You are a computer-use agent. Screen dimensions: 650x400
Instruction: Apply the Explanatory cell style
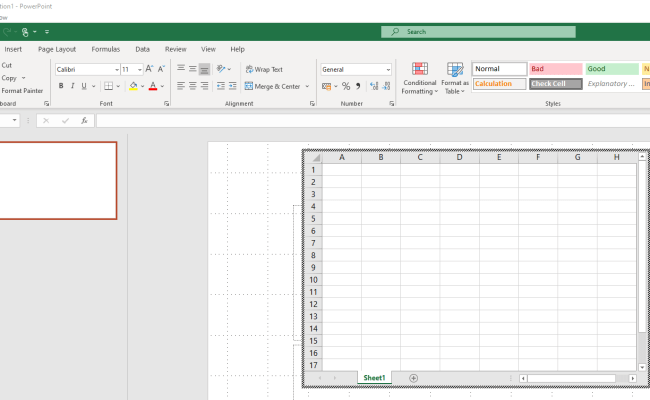tap(612, 84)
